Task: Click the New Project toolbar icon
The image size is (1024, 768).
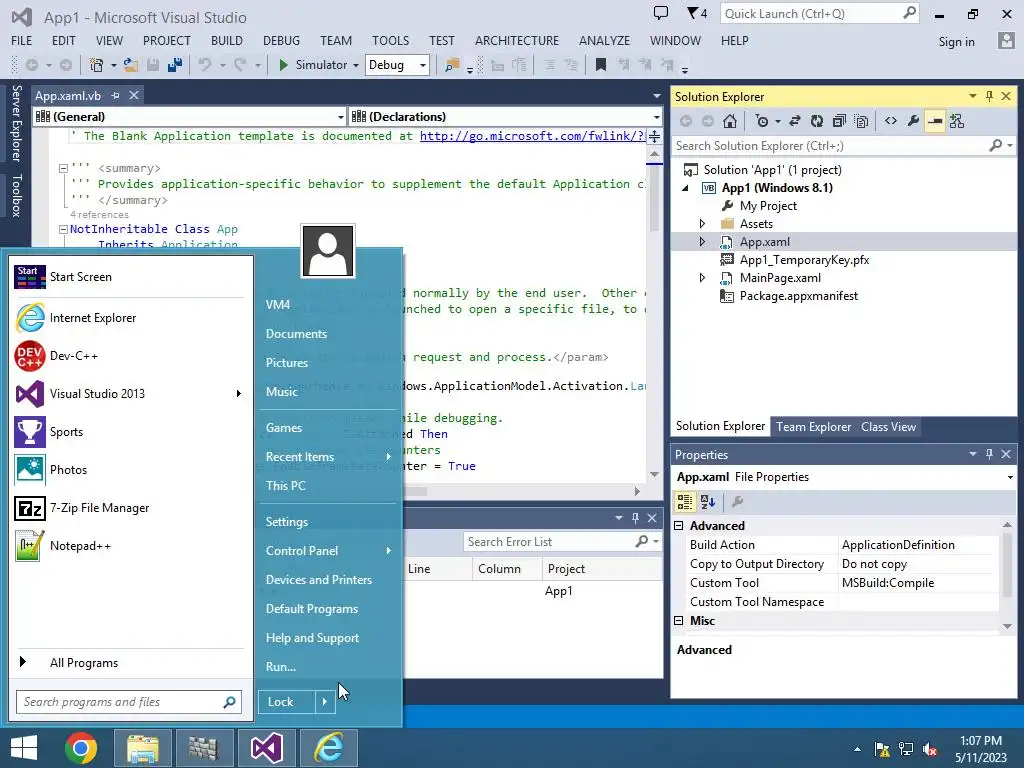Action: point(97,65)
